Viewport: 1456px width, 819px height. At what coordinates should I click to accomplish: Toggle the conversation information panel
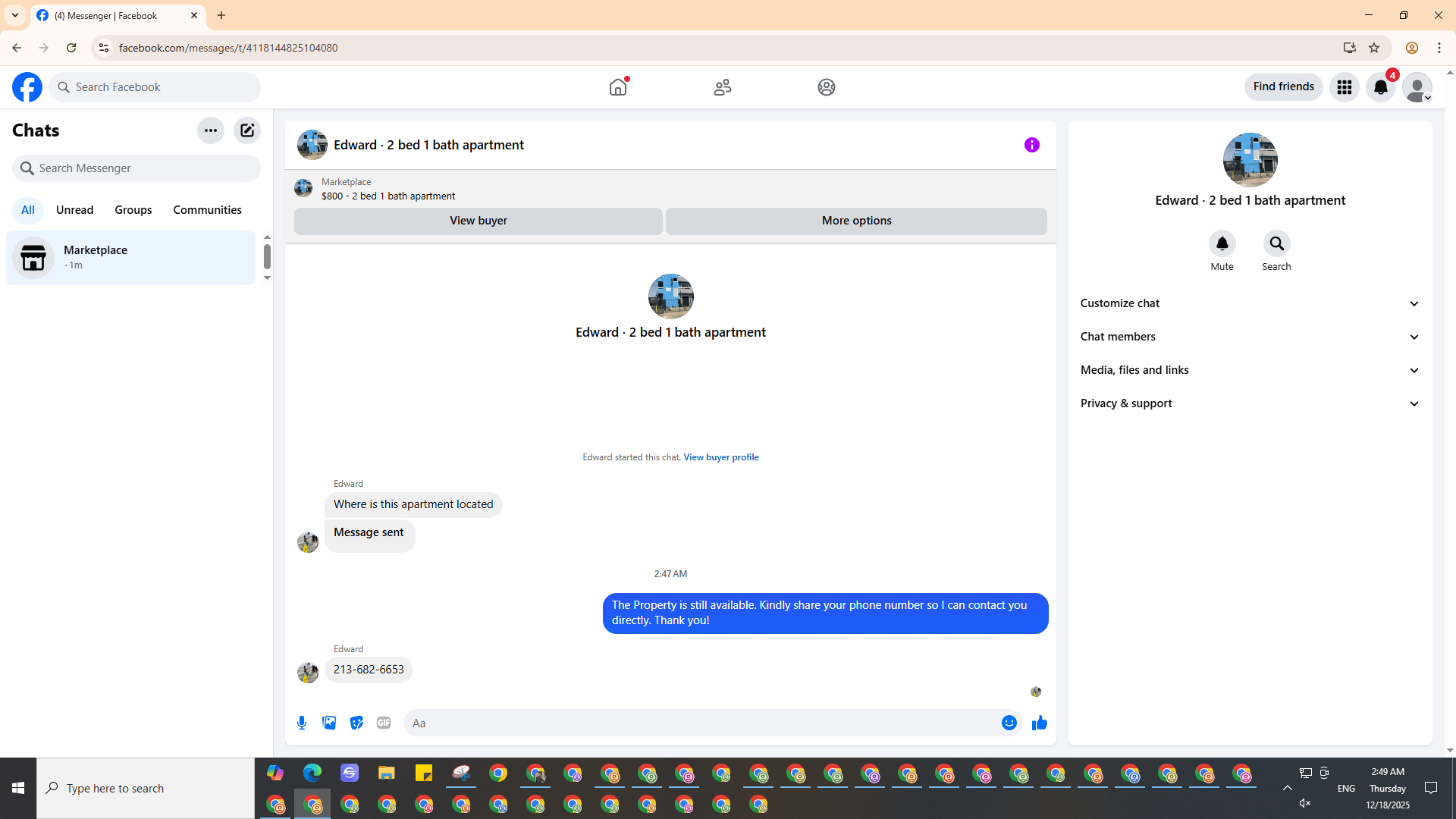pos(1031,145)
